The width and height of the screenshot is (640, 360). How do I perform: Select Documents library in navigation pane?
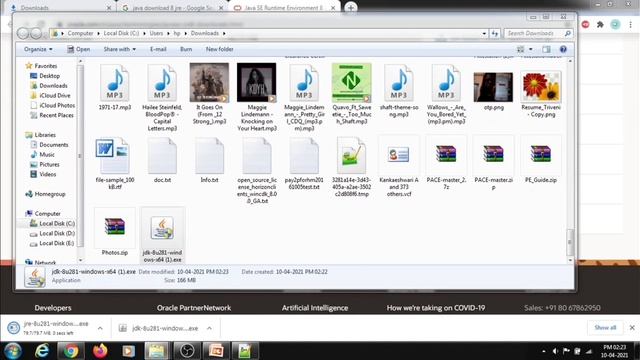(49, 145)
